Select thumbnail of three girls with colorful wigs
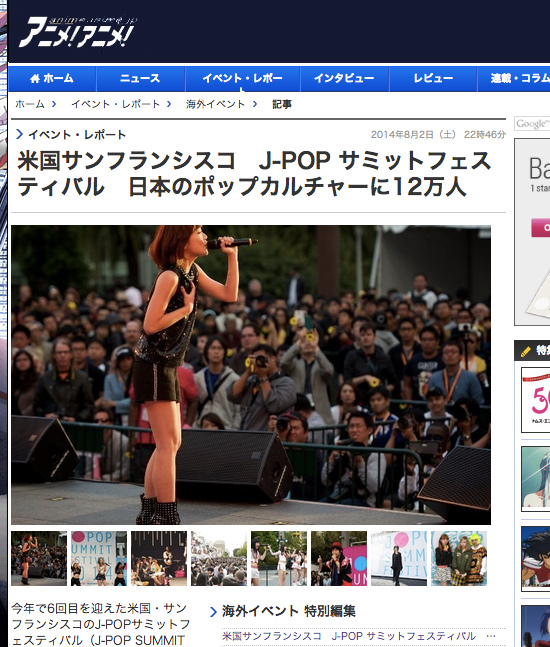Image resolution: width=550 pixels, height=647 pixels. [x=459, y=558]
